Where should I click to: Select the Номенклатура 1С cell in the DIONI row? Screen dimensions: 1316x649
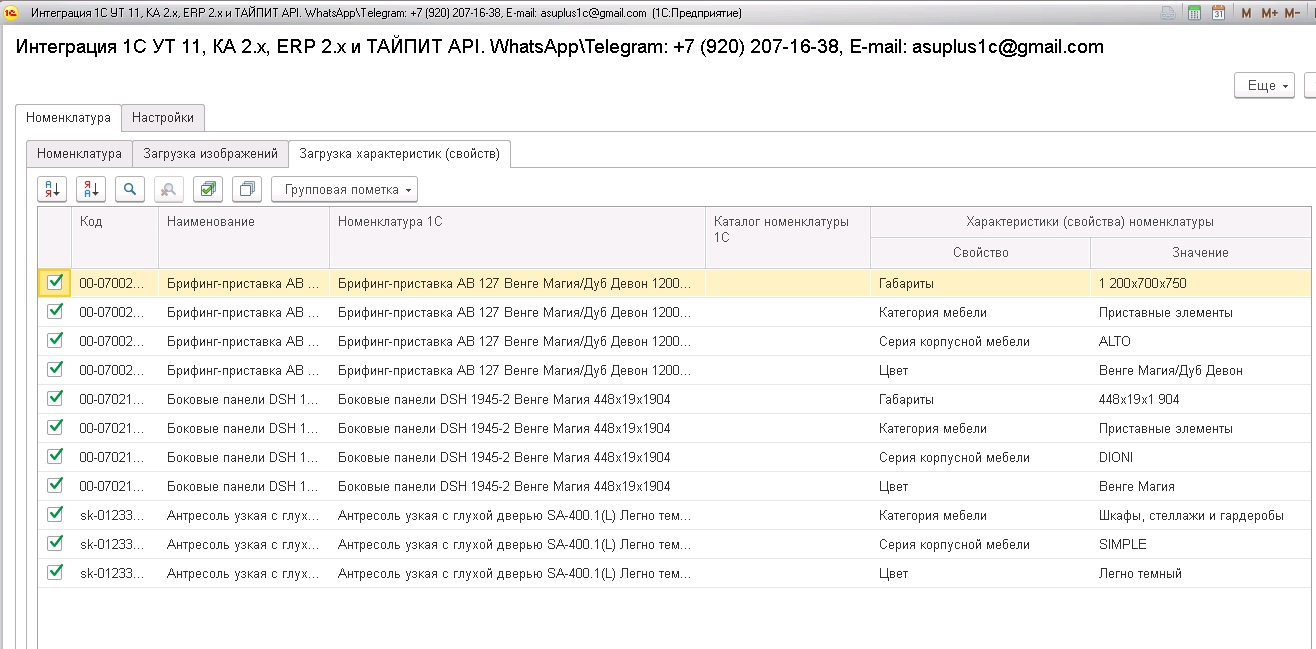click(517, 457)
